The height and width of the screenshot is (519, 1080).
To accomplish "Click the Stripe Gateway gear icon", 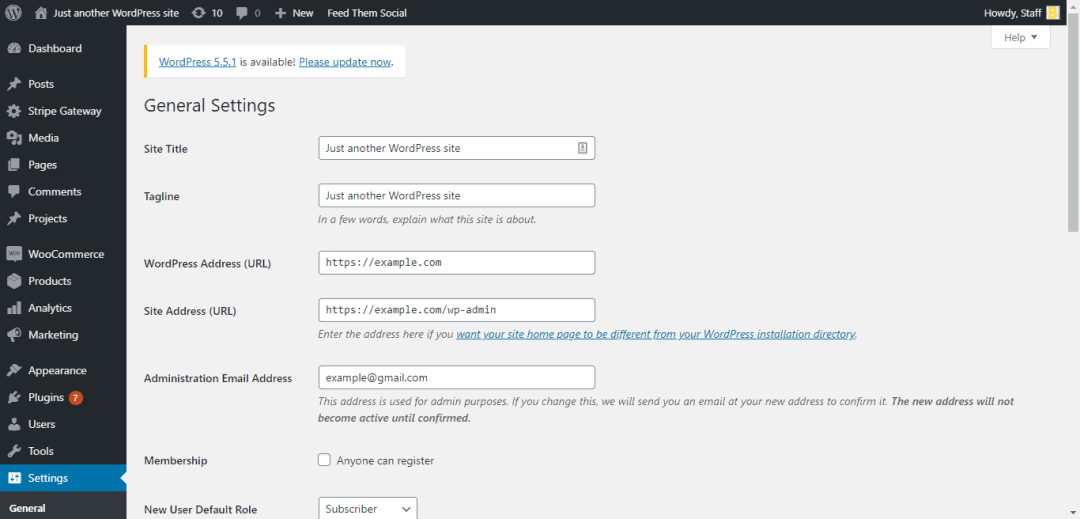I will coord(14,111).
